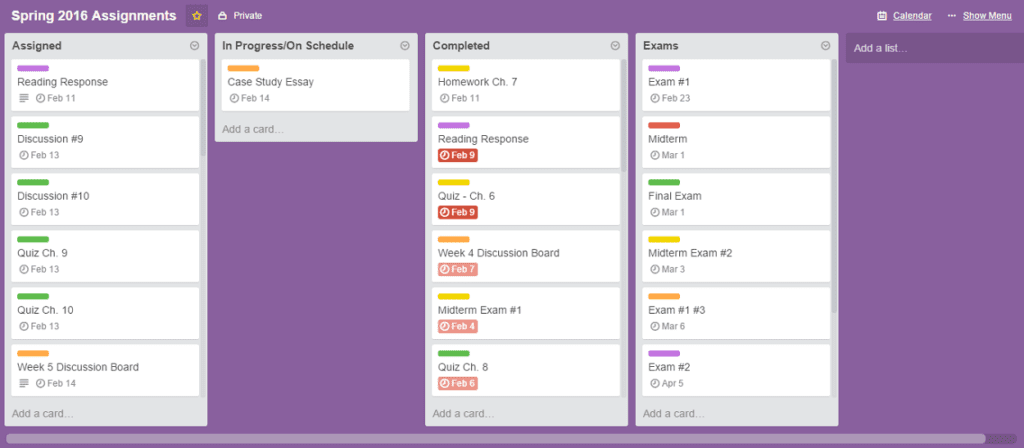Click the red label on Midterm card
The width and height of the screenshot is (1024, 448).
pos(664,125)
